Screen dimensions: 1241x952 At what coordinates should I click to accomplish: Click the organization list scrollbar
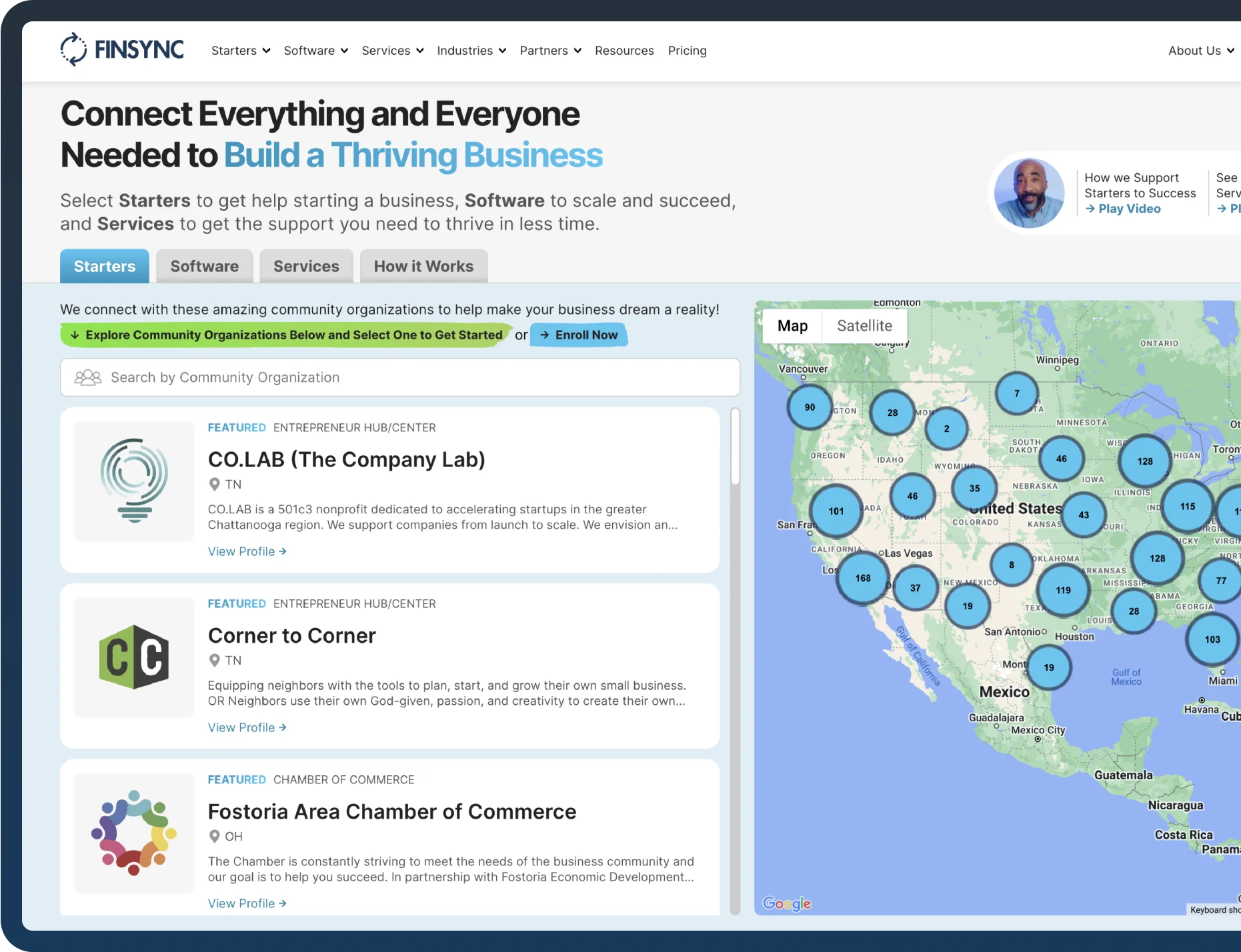735,447
